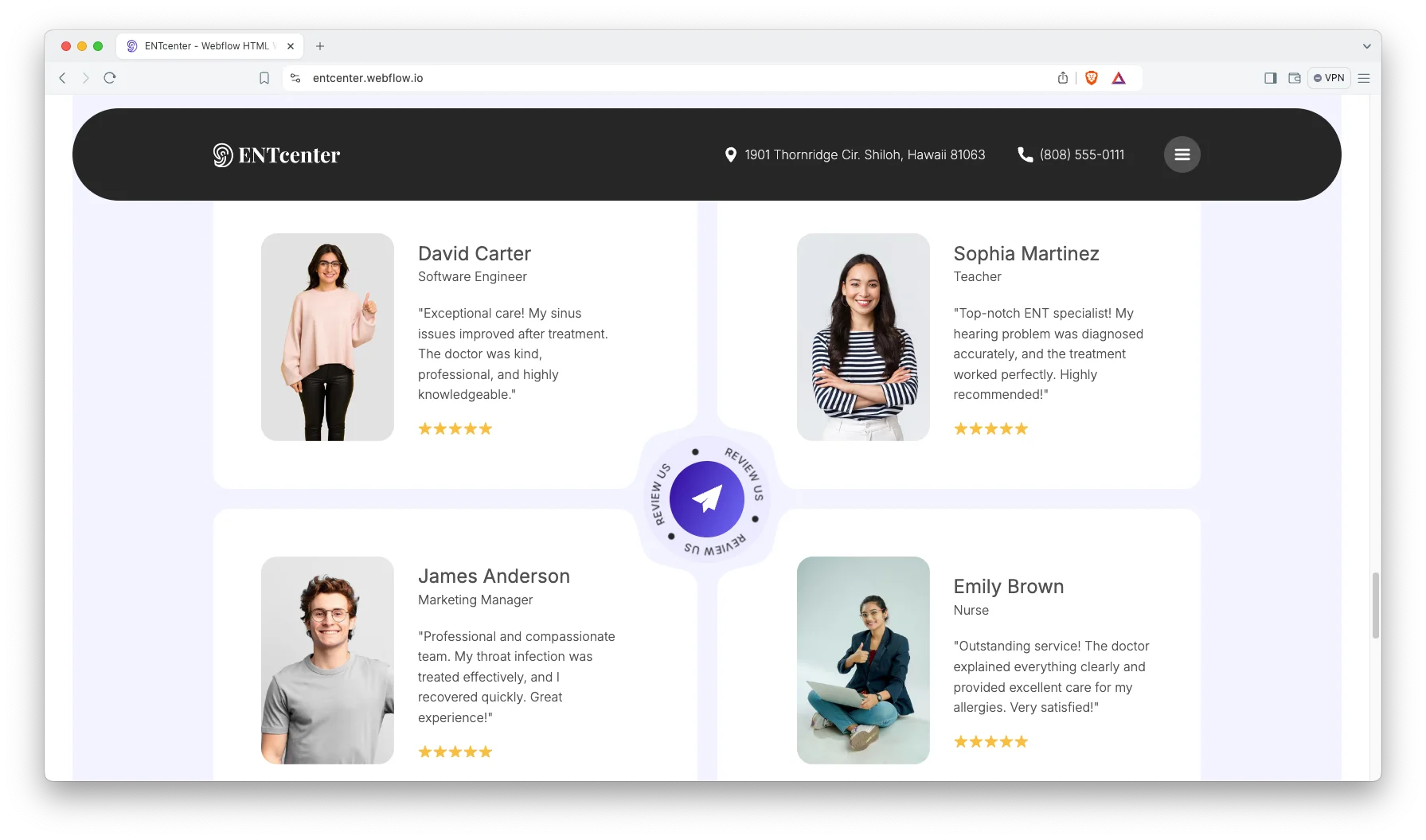This screenshot has width=1426, height=840.
Task: Click the (808) 555-0111 phone number link
Action: tap(1081, 154)
